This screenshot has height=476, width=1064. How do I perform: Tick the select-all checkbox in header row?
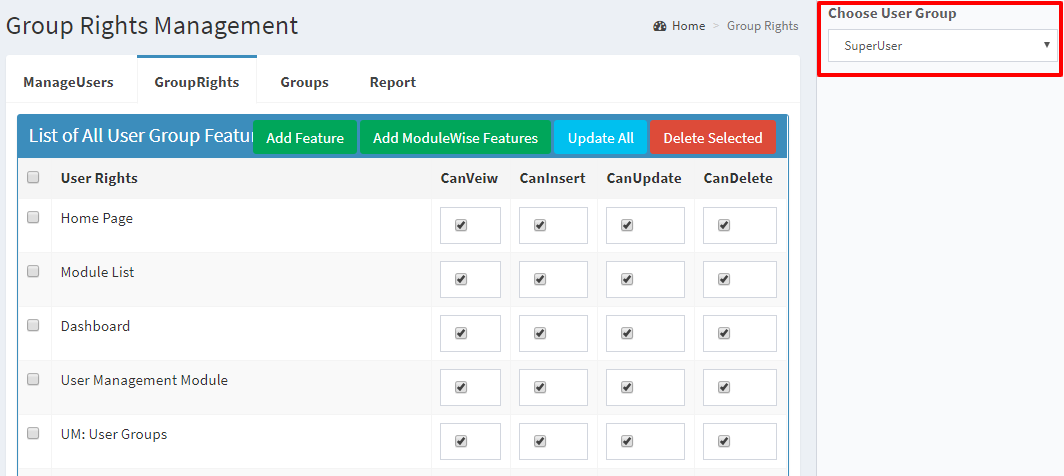[x=33, y=177]
